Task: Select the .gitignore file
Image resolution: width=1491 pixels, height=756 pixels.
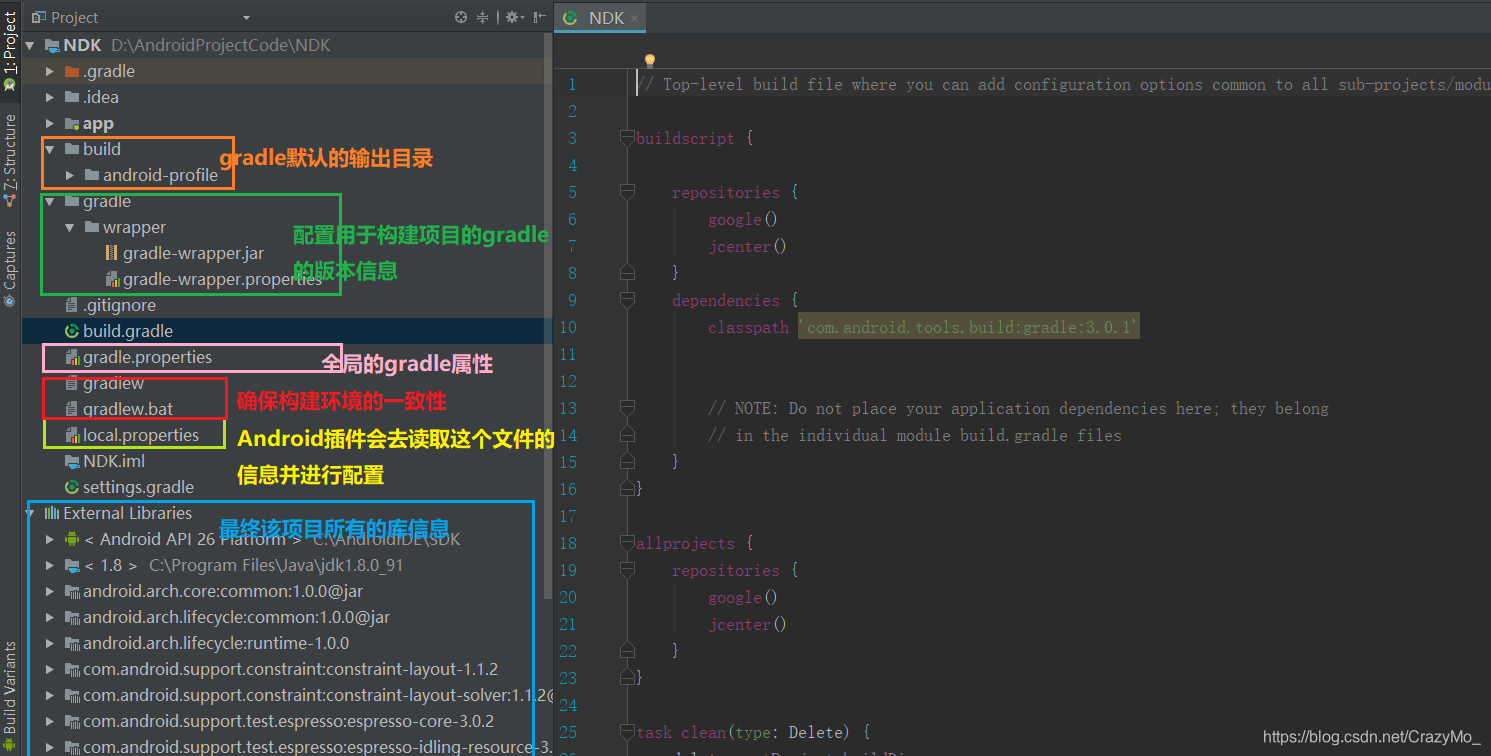Action: coord(110,305)
